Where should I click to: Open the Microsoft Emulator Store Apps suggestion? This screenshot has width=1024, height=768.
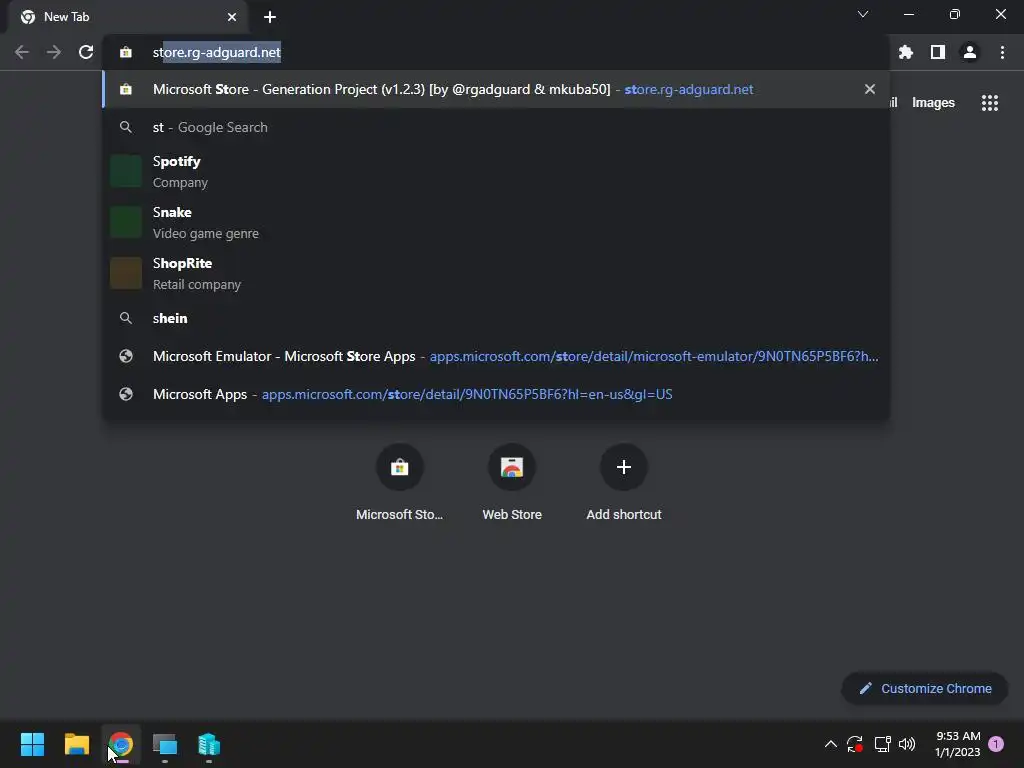[x=496, y=356]
